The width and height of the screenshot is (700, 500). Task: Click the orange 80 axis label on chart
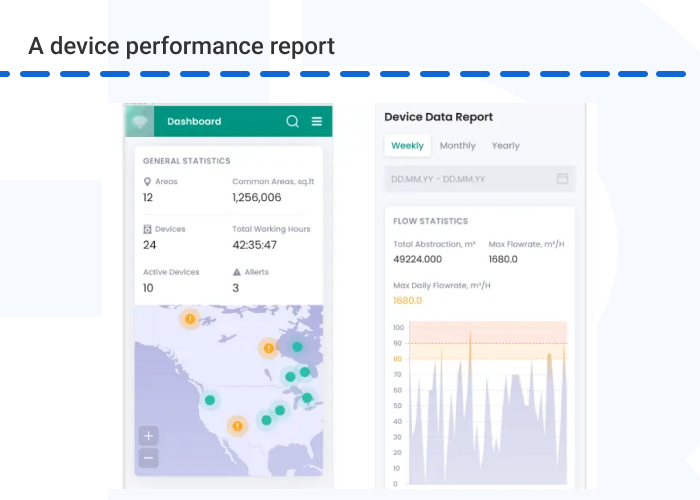pyautogui.click(x=397, y=359)
